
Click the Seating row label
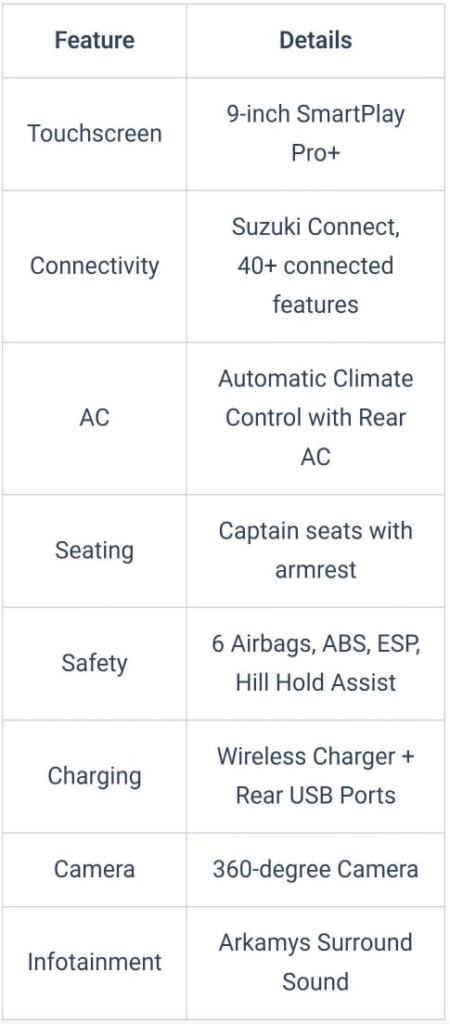[95, 551]
